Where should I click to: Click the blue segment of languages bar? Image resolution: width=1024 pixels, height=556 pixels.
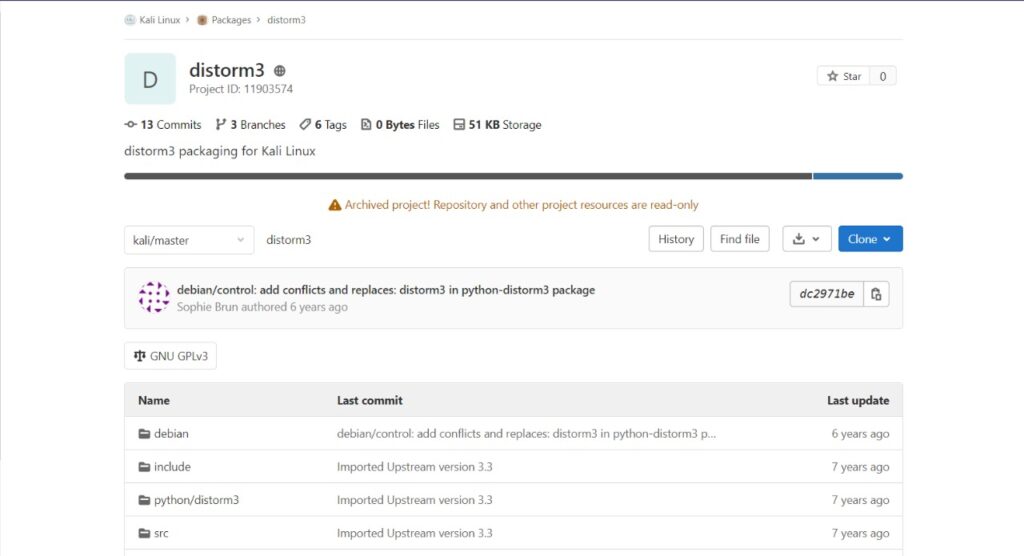coord(857,176)
